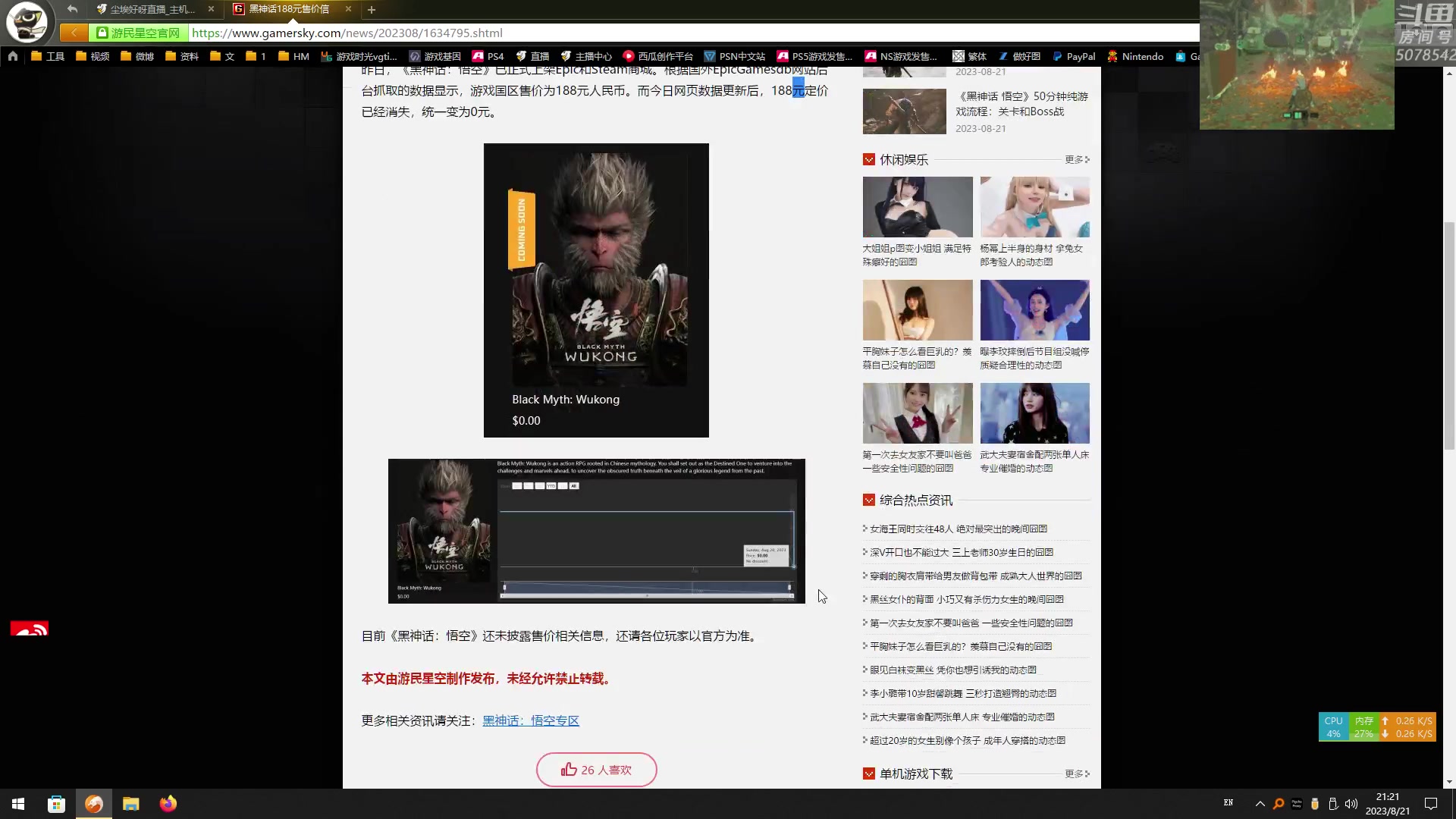Open the 繁体 bookmark
1456x819 pixels.
pos(969,56)
